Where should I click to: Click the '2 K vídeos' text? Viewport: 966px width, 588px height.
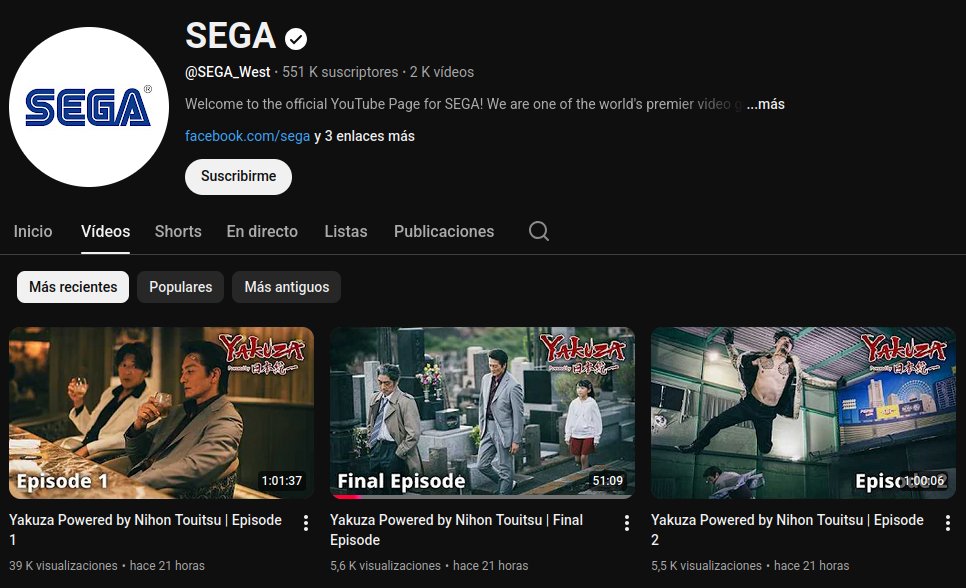pos(442,72)
